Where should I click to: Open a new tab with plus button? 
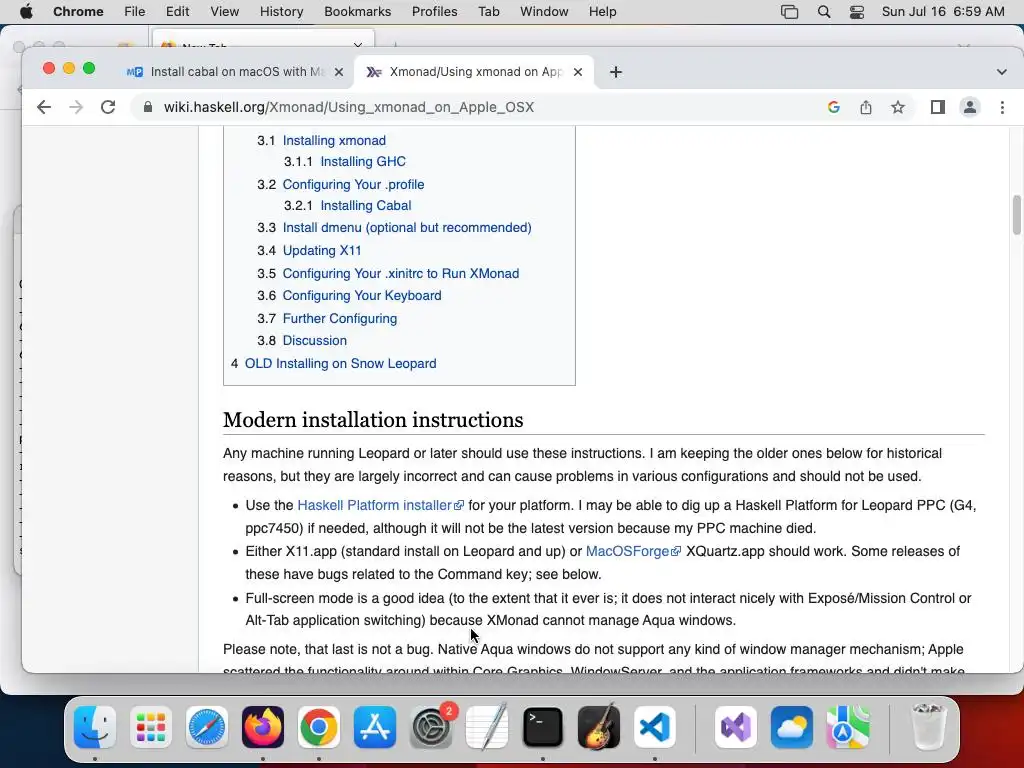coord(616,72)
